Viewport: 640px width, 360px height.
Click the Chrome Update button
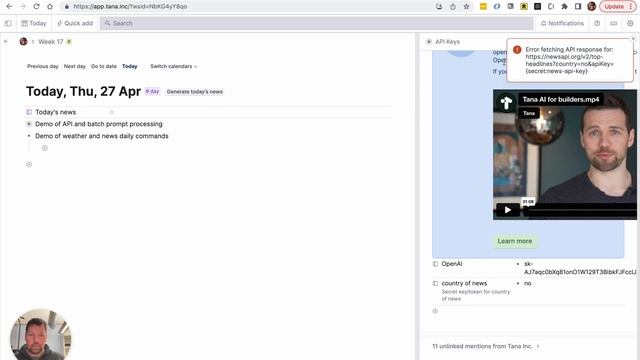pos(618,7)
